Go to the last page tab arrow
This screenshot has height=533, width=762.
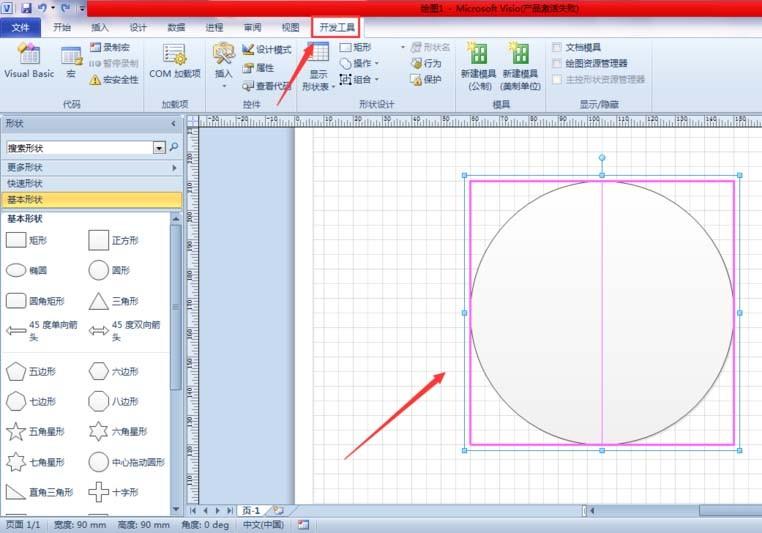click(x=230, y=510)
